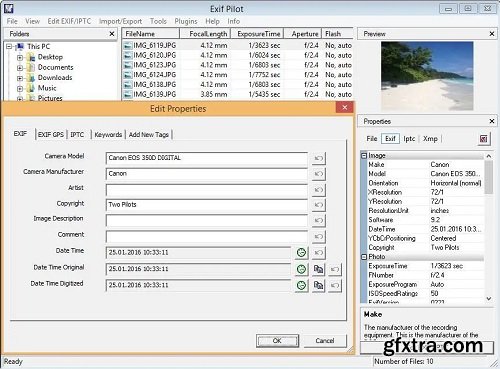Screen dimensions: 500x369
Task: Sort by the ExposureTime column header
Action: coord(257,34)
